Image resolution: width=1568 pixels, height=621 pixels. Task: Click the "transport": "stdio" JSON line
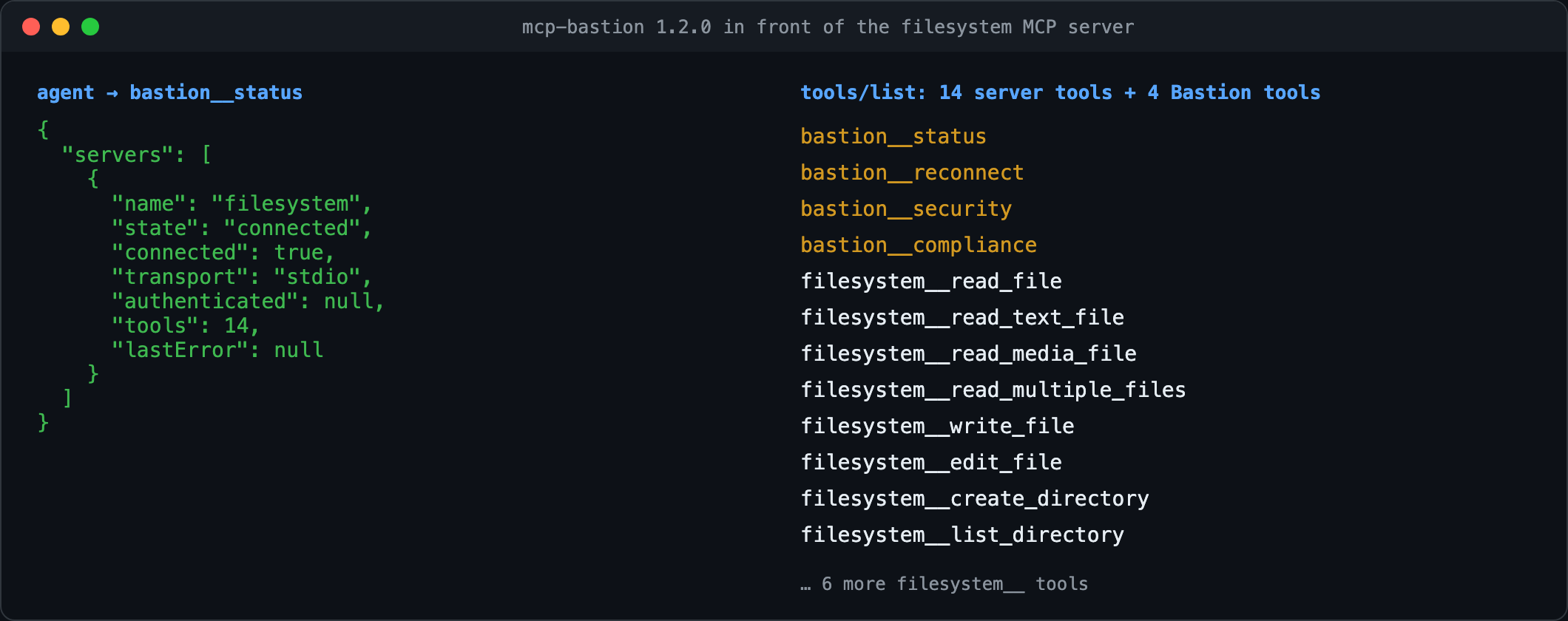coord(242,277)
